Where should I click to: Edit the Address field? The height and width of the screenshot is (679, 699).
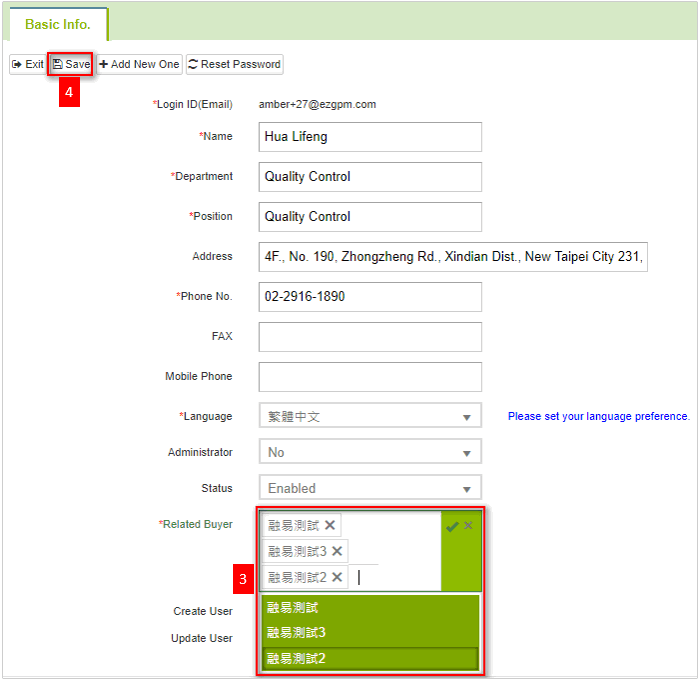453,257
